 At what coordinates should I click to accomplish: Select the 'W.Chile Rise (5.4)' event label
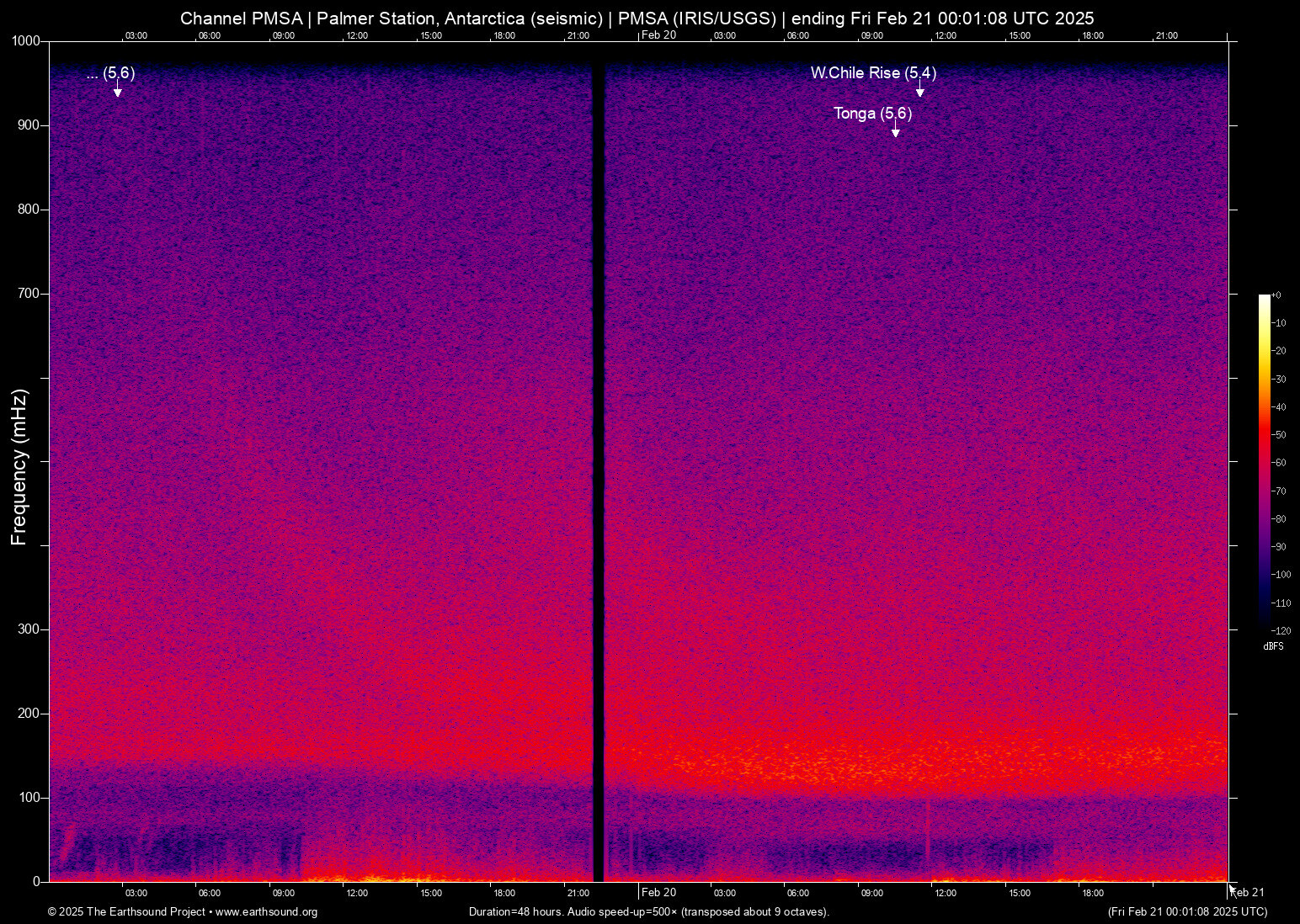pos(874,73)
